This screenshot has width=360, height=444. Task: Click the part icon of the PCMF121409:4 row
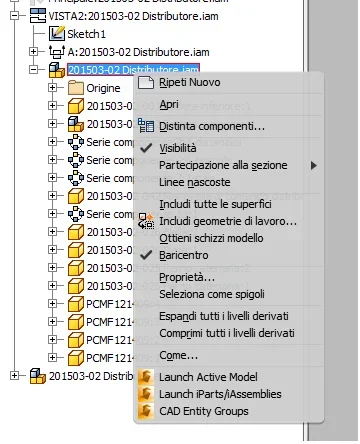pos(76,304)
